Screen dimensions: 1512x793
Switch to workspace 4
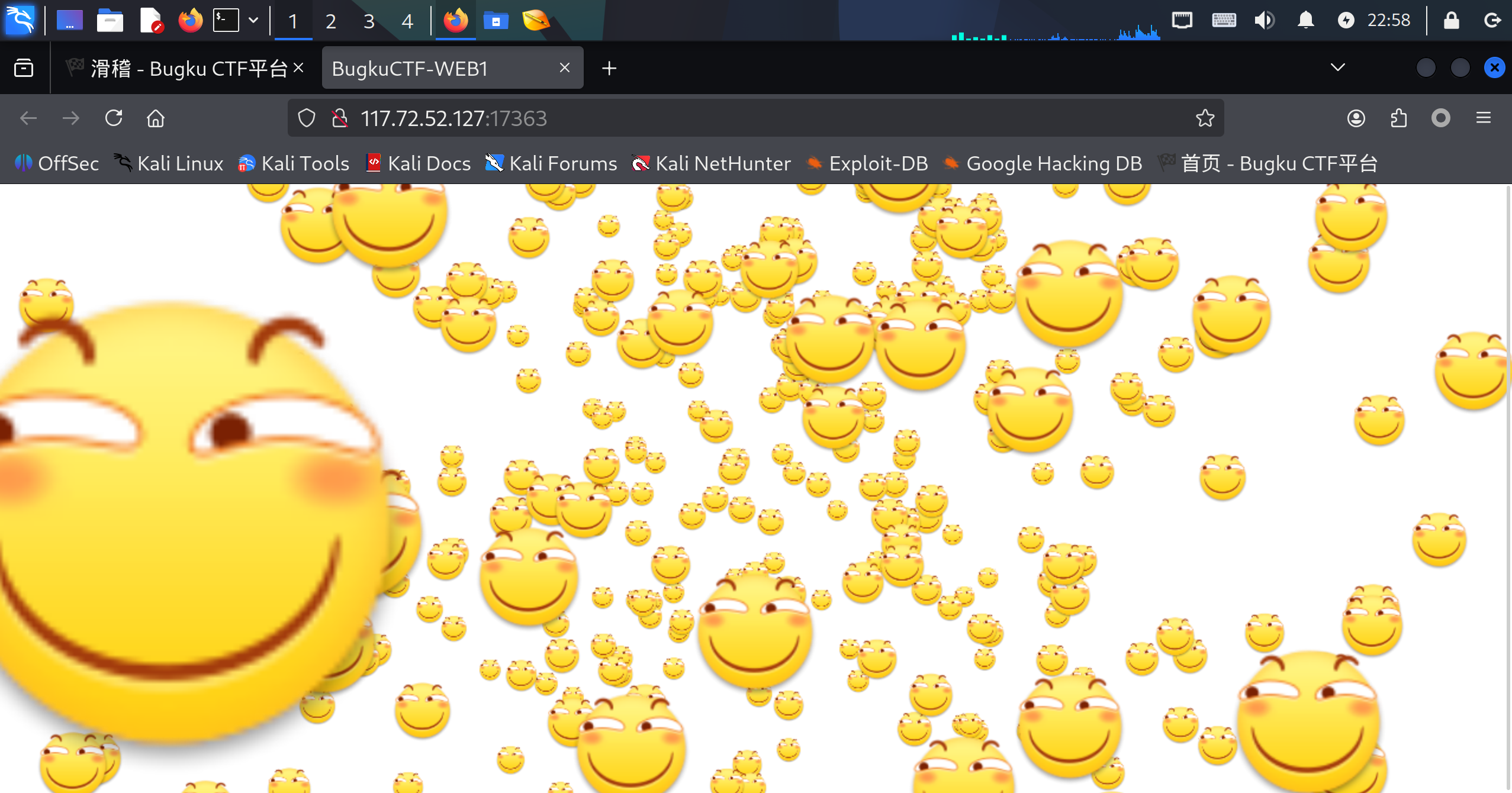[x=407, y=21]
